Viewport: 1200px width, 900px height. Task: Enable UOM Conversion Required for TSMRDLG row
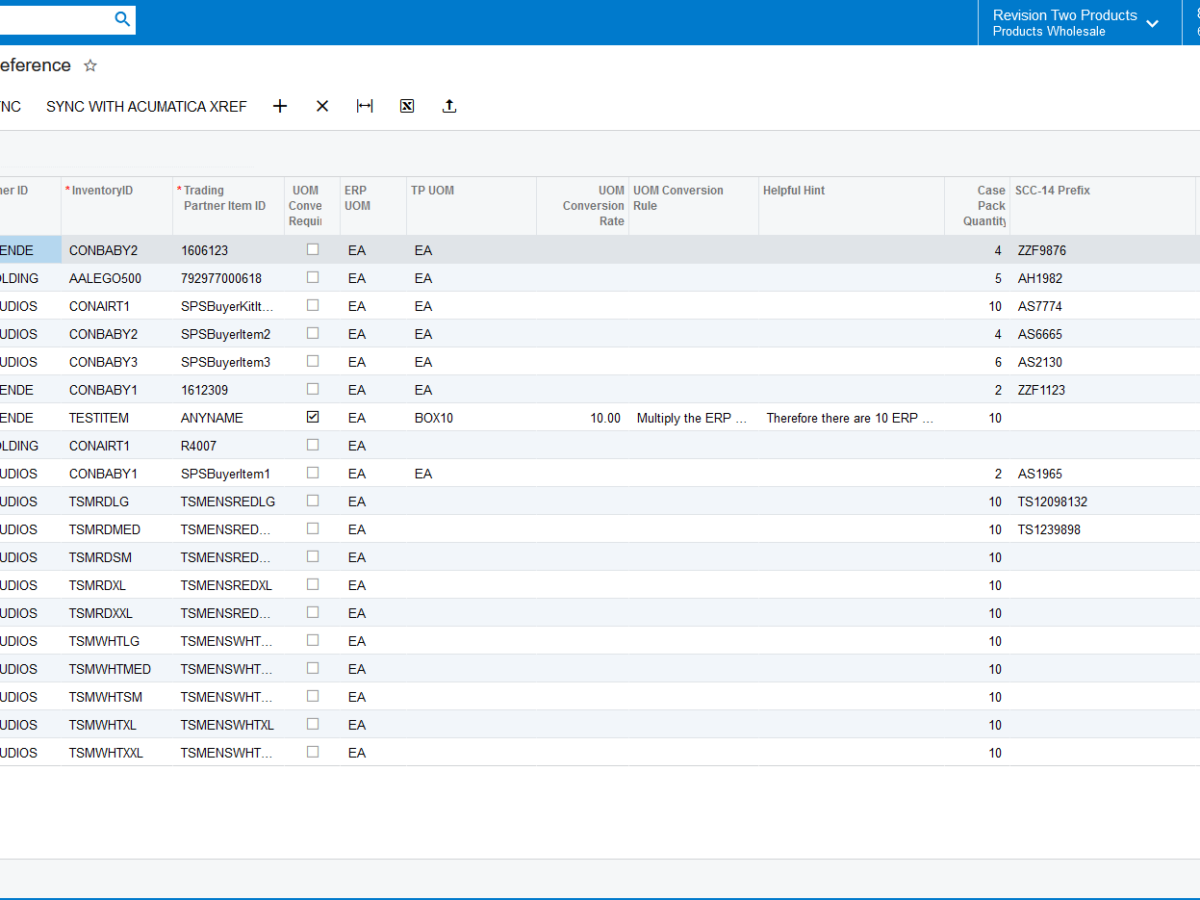[x=312, y=501]
